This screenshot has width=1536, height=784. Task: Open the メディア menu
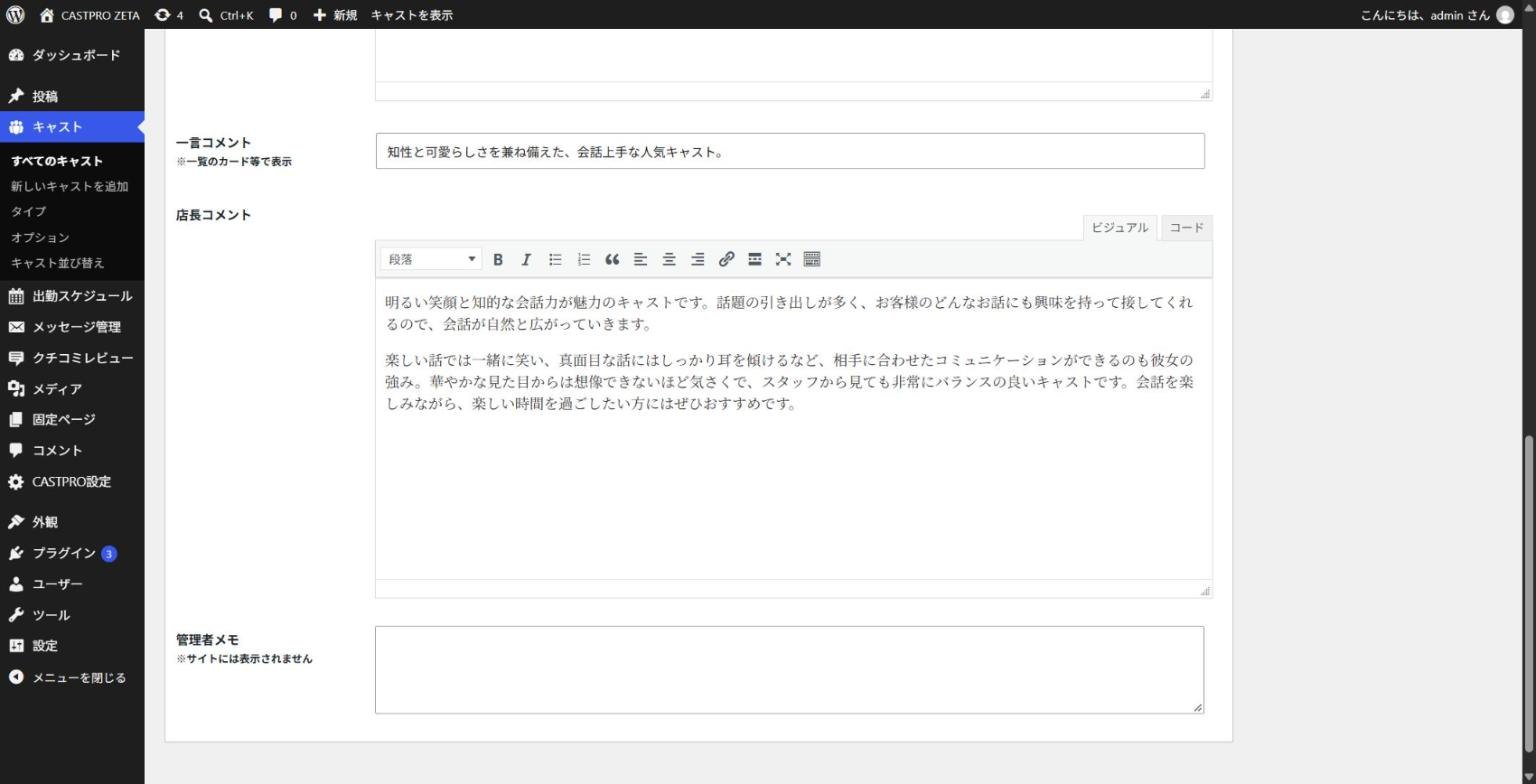point(72,389)
